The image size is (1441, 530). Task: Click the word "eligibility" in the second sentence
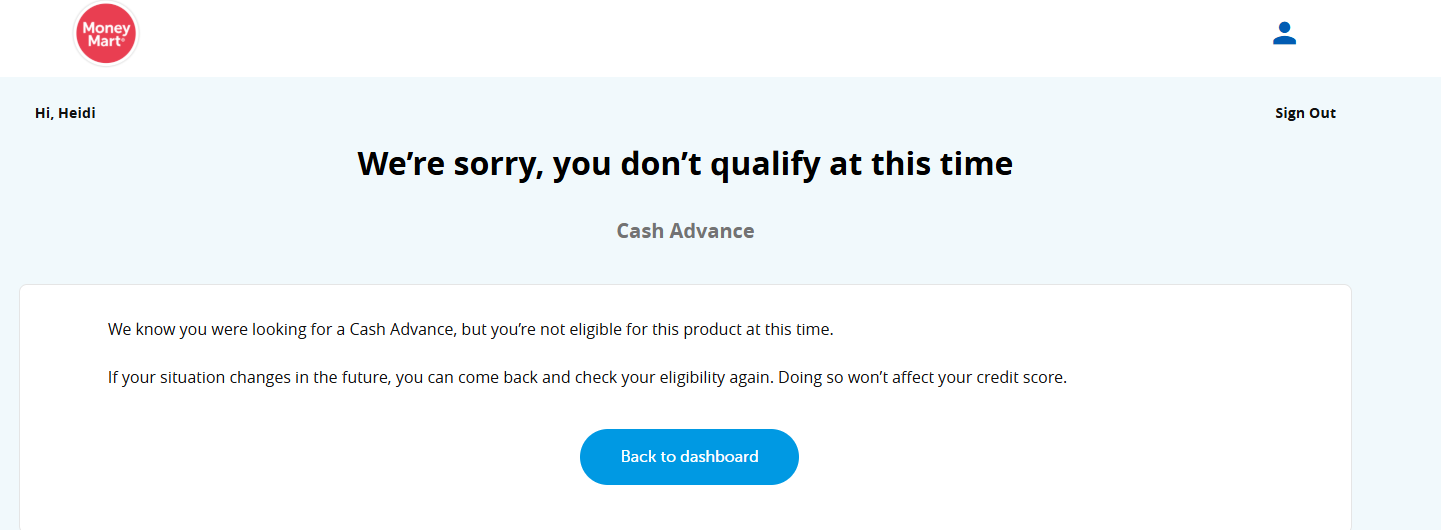tap(691, 379)
